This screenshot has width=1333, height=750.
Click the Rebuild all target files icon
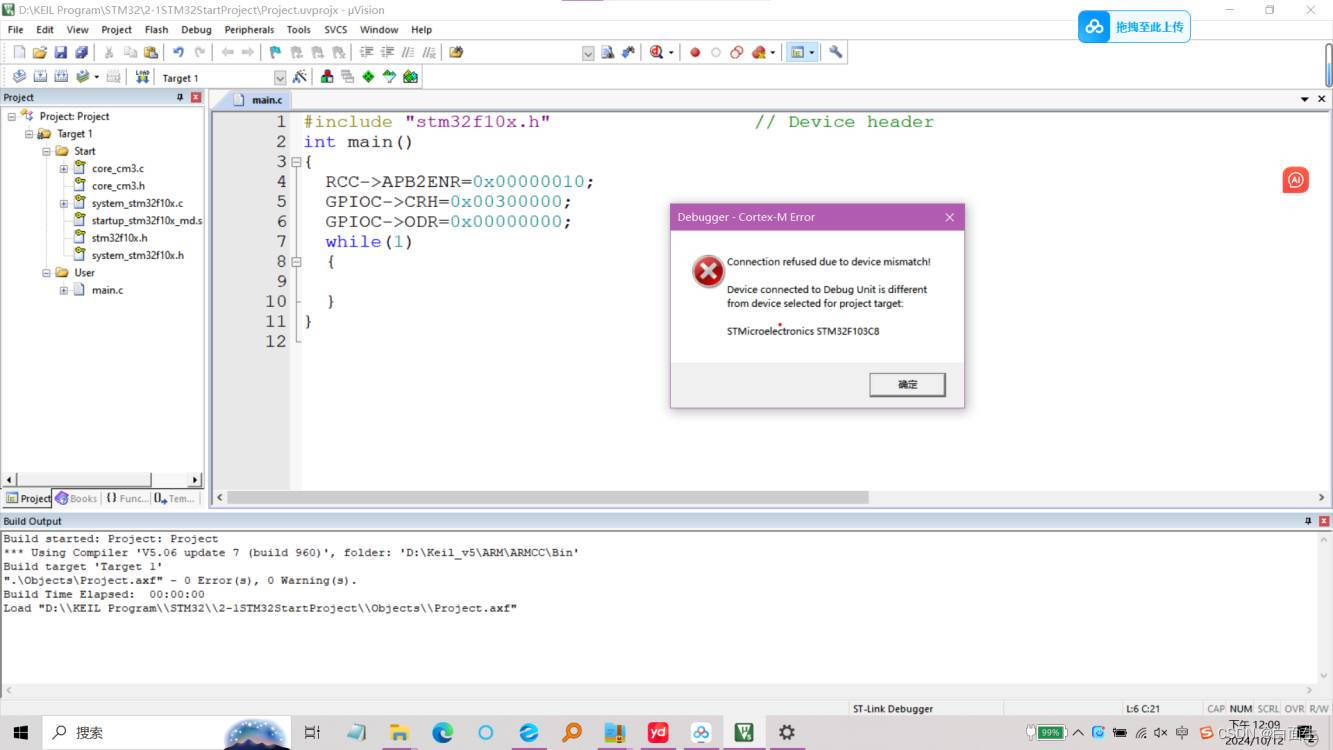coord(61,77)
